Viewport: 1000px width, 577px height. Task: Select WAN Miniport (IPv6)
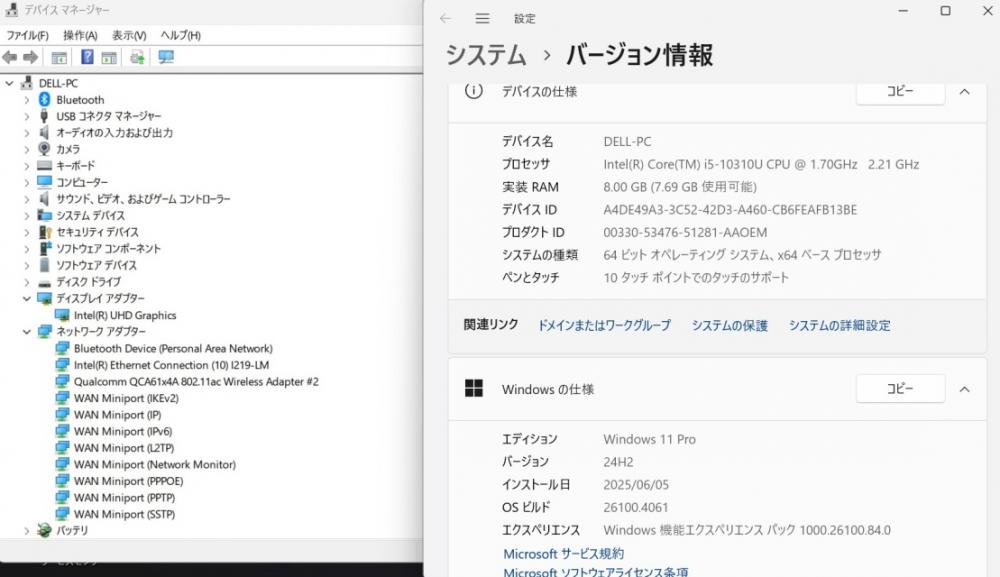click(x=123, y=431)
